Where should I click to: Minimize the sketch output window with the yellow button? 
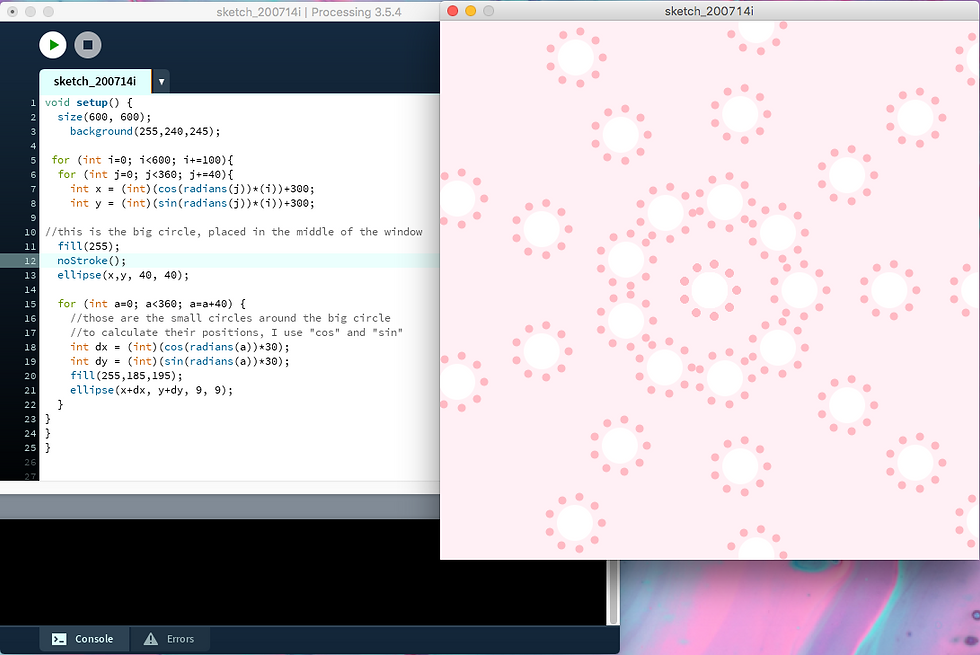[471, 11]
